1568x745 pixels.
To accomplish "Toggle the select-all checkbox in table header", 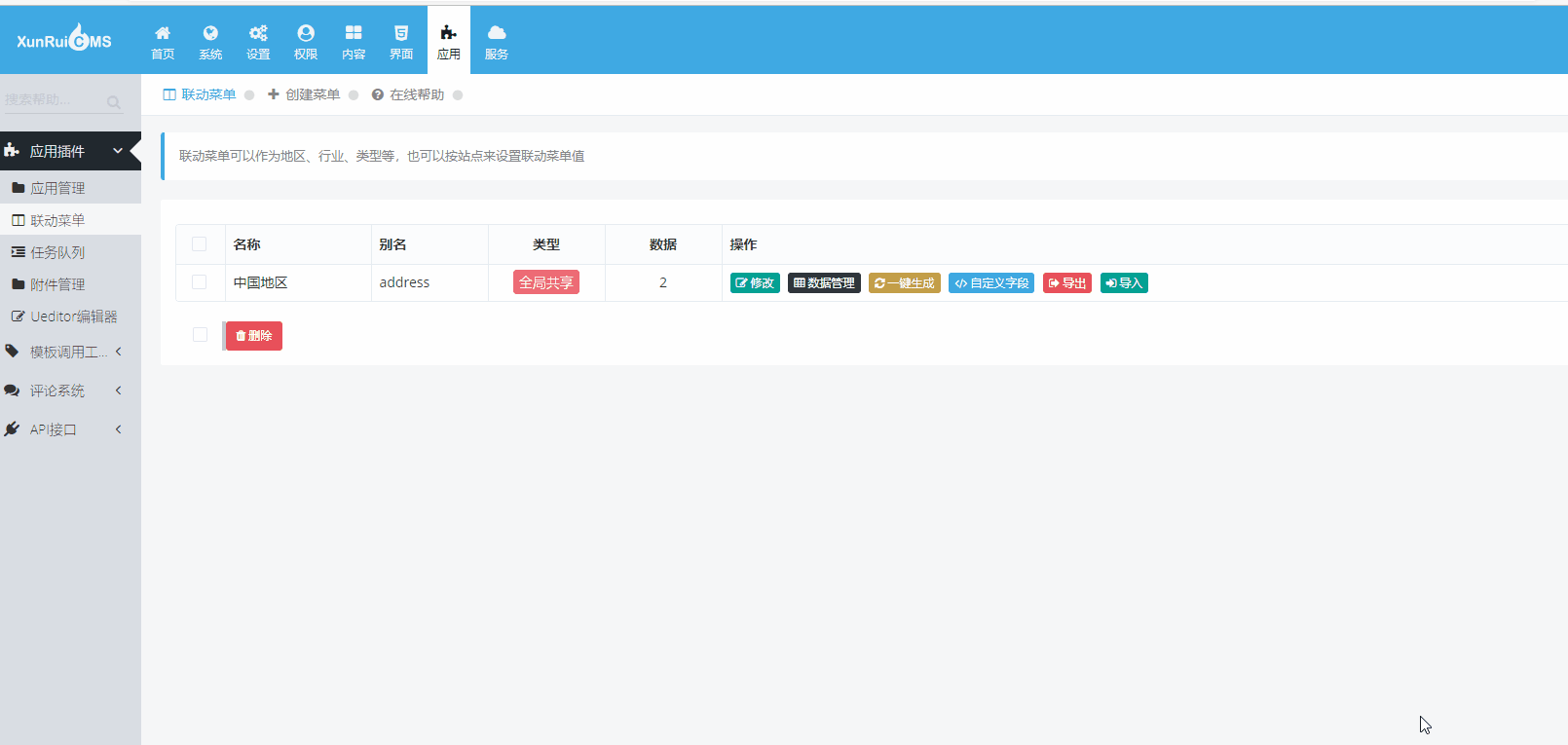I will pyautogui.click(x=200, y=244).
